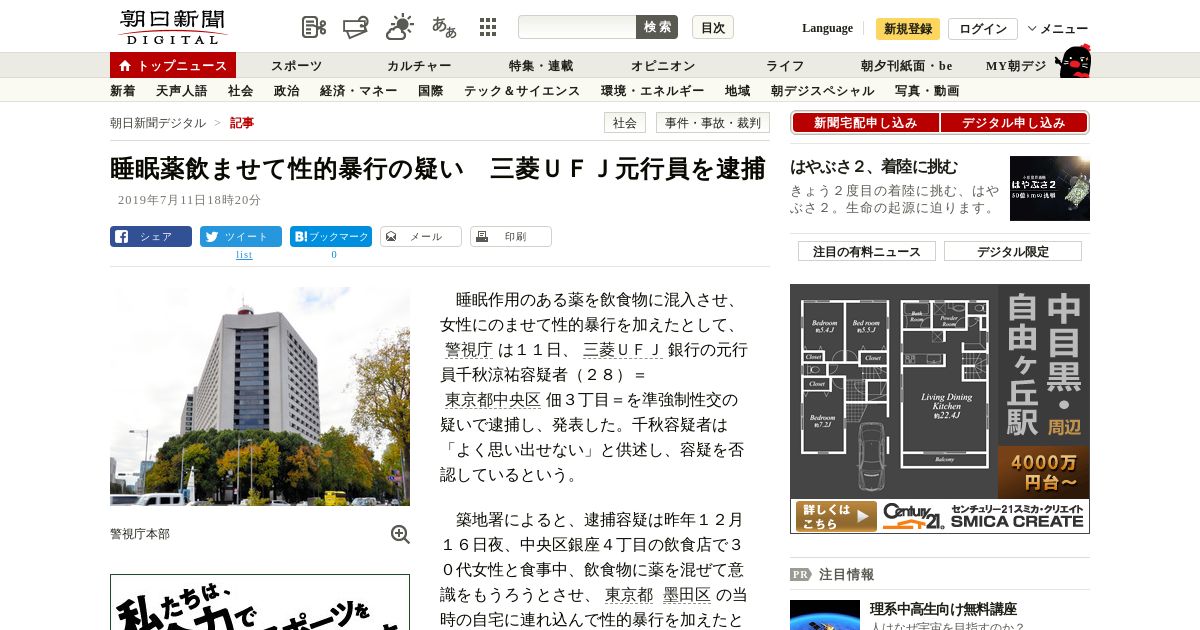Share article on Facebook シェア
This screenshot has height=630, width=1200.
151,237
